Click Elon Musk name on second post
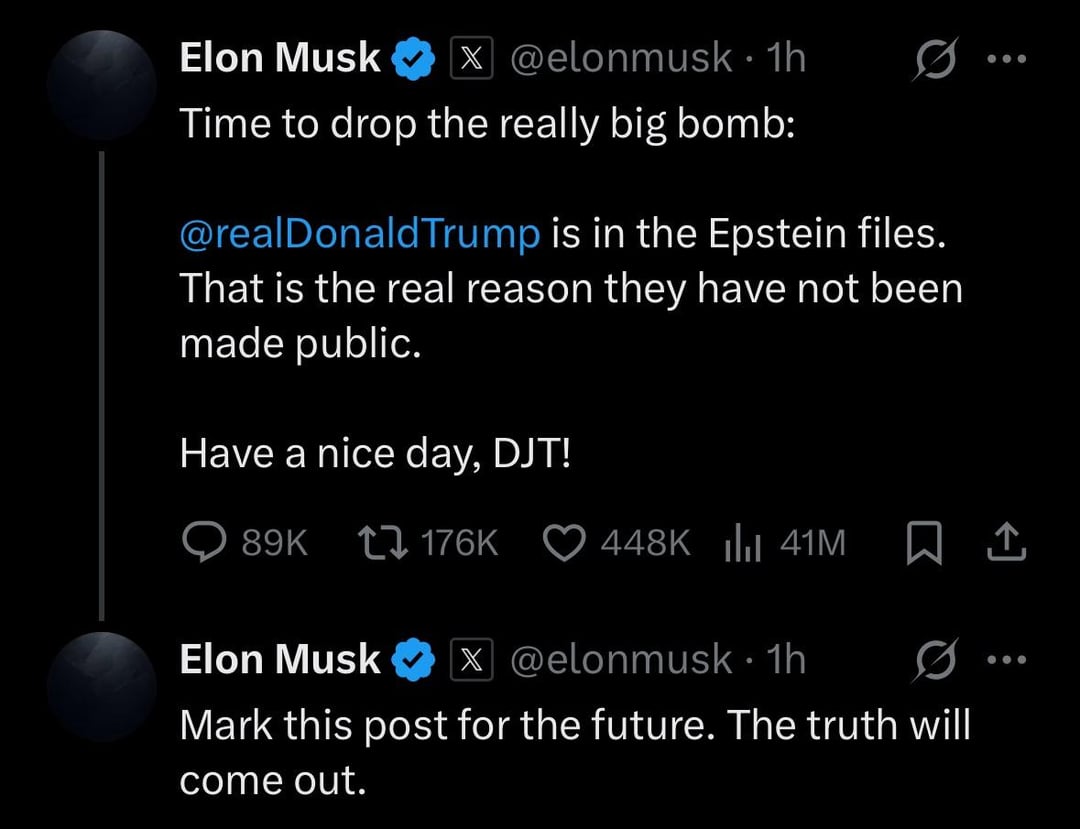The height and width of the screenshot is (829, 1080). [x=280, y=660]
